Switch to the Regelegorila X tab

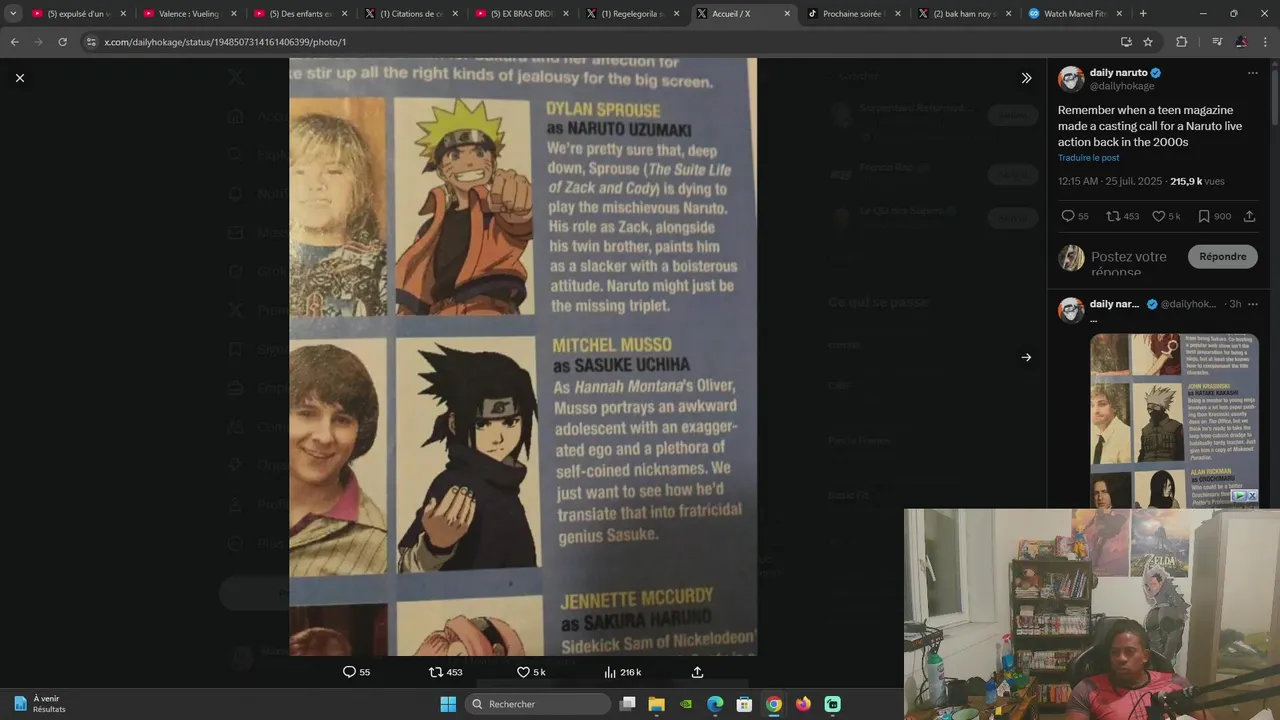coord(631,14)
